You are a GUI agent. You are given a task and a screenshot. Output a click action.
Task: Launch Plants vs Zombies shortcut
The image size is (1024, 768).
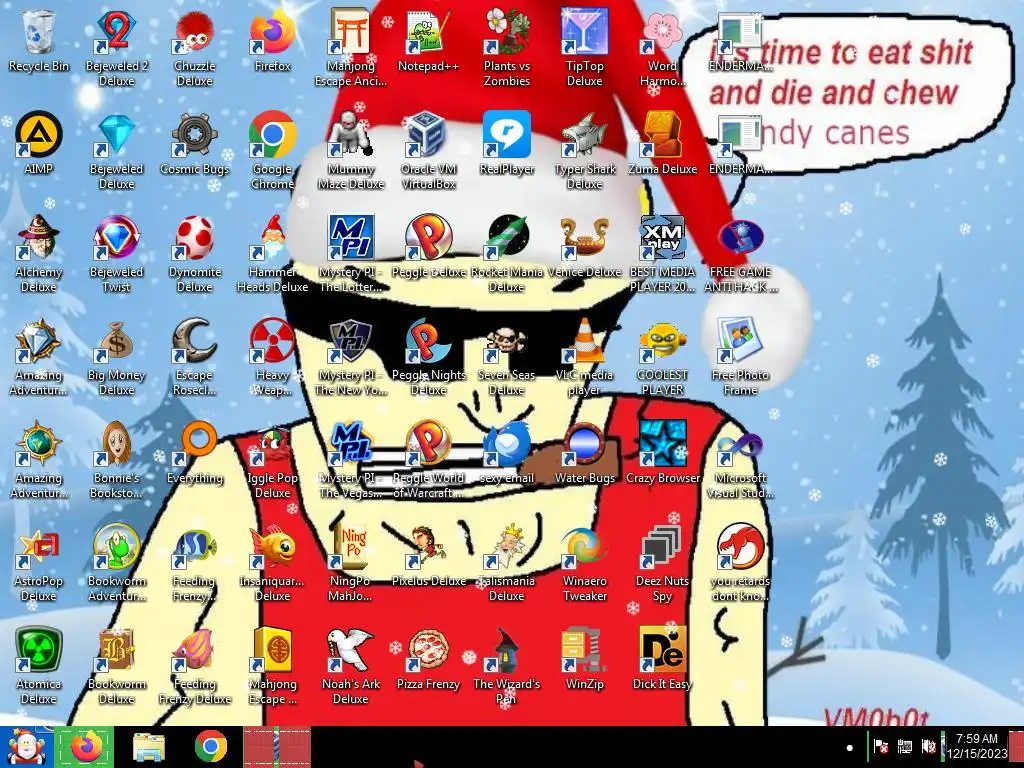pyautogui.click(x=507, y=48)
